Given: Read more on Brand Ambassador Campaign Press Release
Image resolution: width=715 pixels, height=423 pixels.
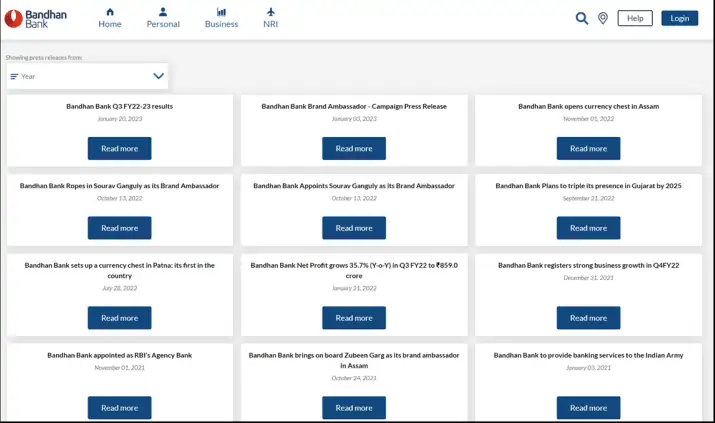Looking at the screenshot, I should click(354, 149).
